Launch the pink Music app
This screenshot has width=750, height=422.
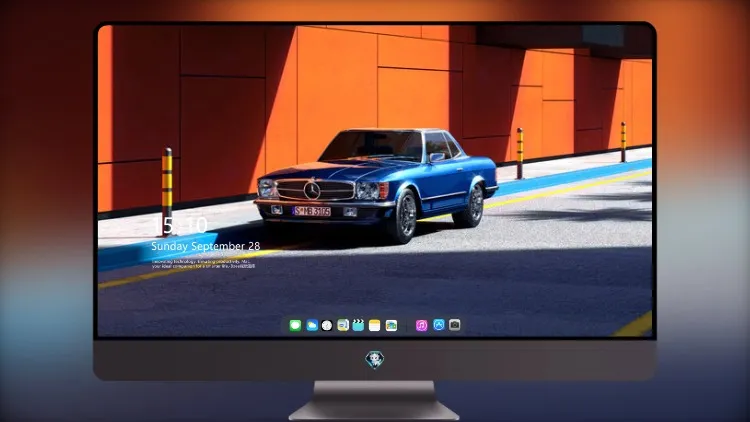421,326
